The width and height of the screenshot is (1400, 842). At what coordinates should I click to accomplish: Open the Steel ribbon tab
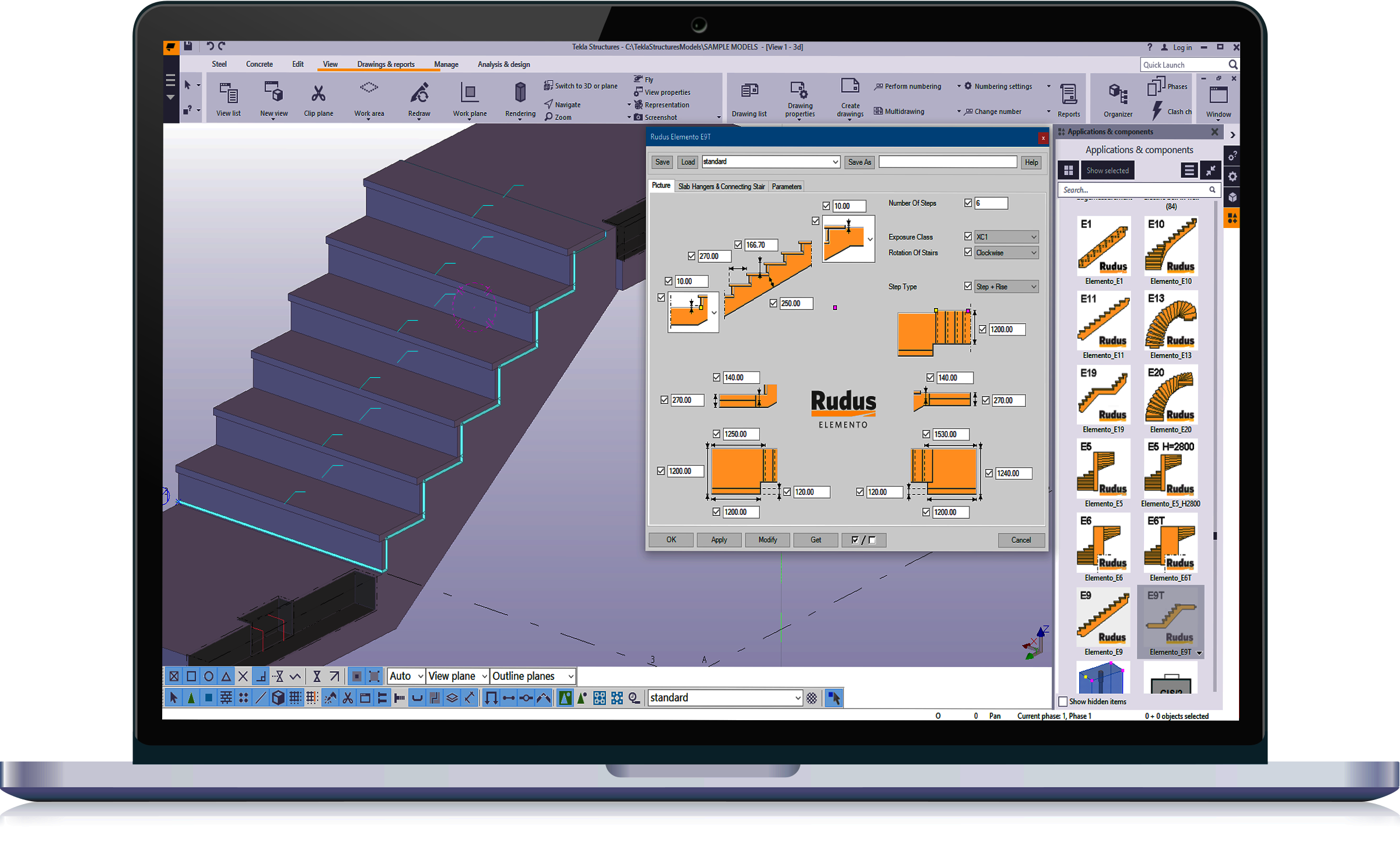click(219, 64)
